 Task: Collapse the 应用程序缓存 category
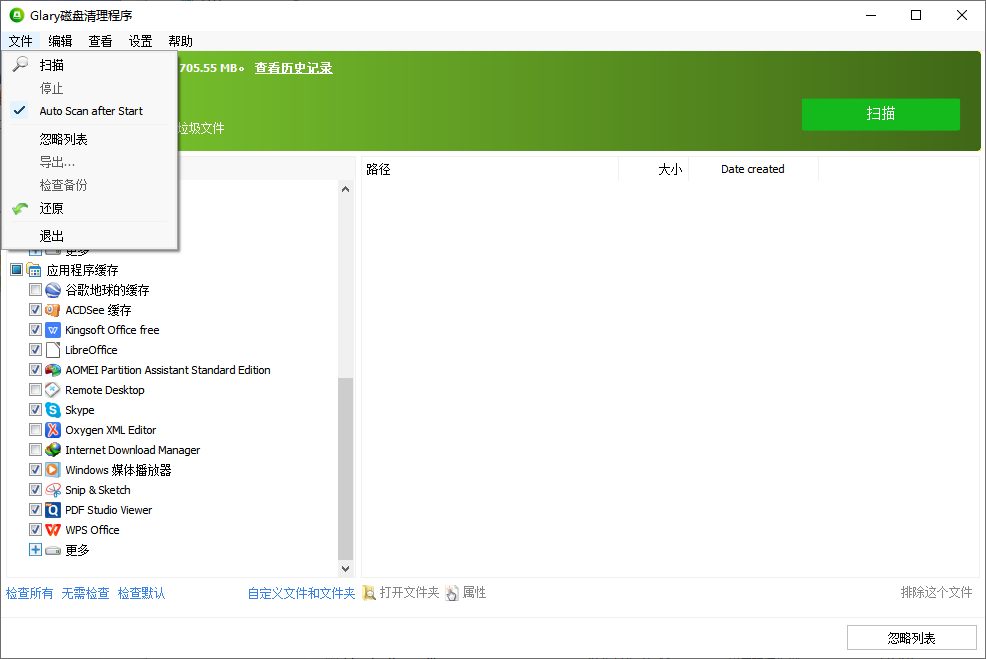[33, 269]
